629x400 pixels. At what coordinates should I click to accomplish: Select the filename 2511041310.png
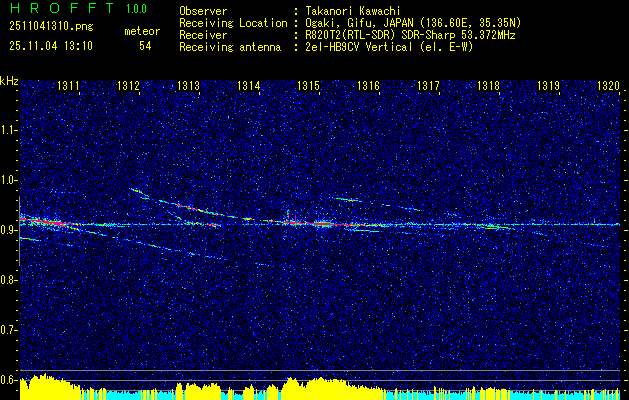click(51, 26)
